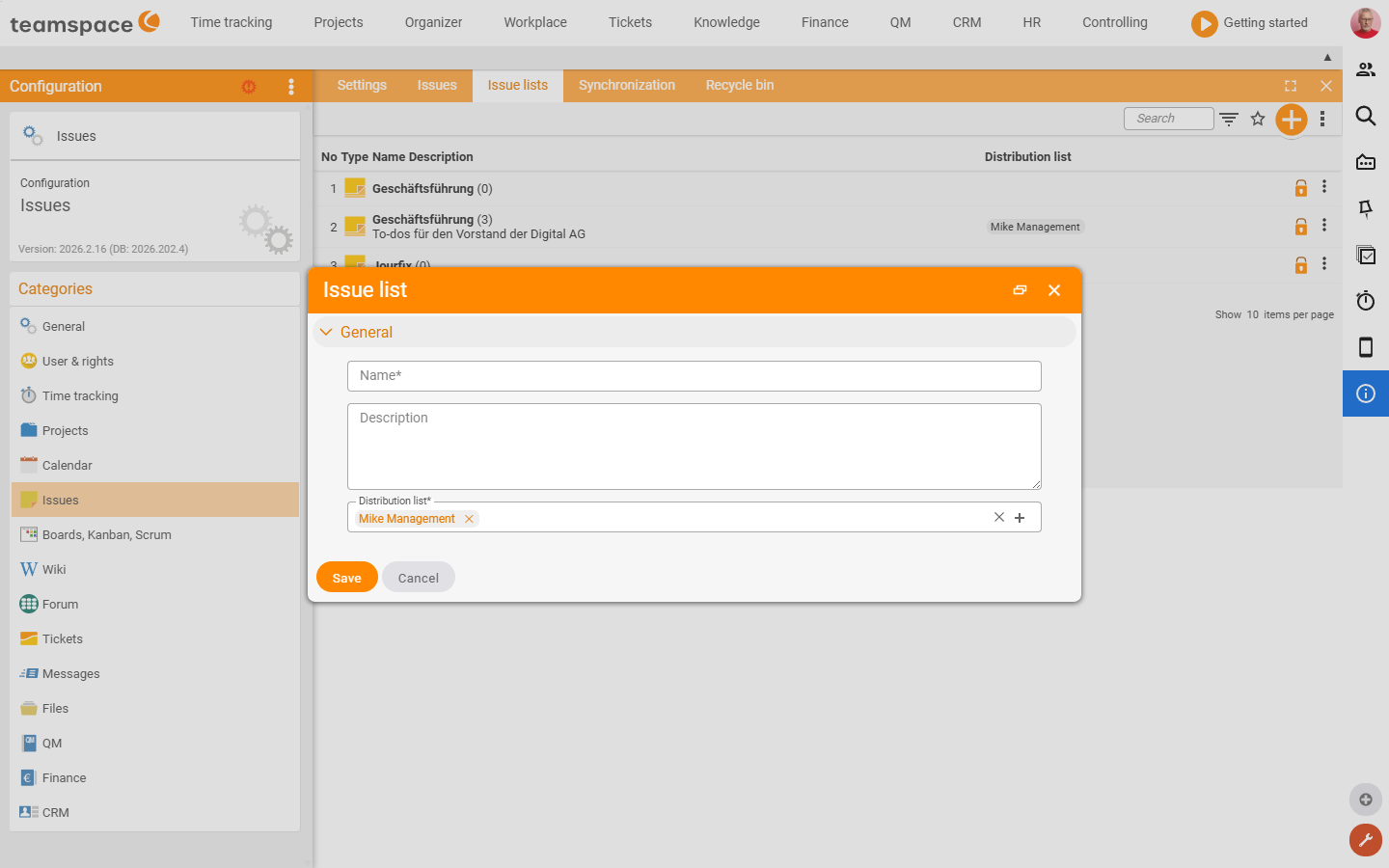Open the contacts icon in right sidebar
The height and width of the screenshot is (868, 1389).
click(1366, 69)
